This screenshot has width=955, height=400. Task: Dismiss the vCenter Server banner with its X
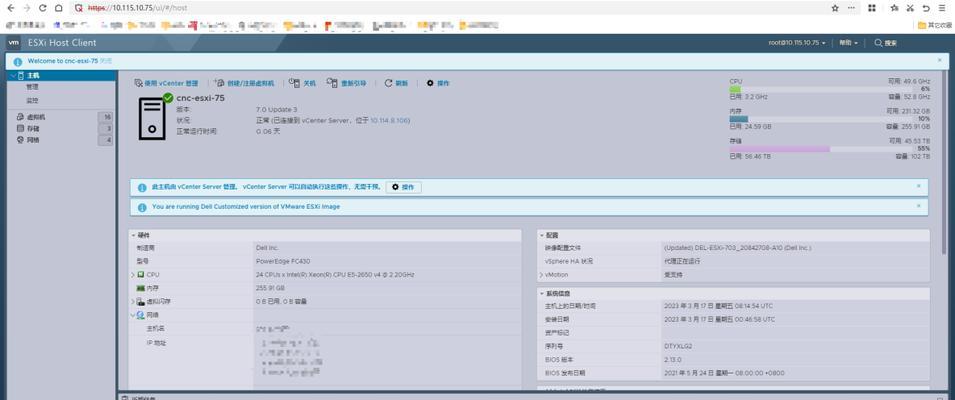[x=918, y=186]
